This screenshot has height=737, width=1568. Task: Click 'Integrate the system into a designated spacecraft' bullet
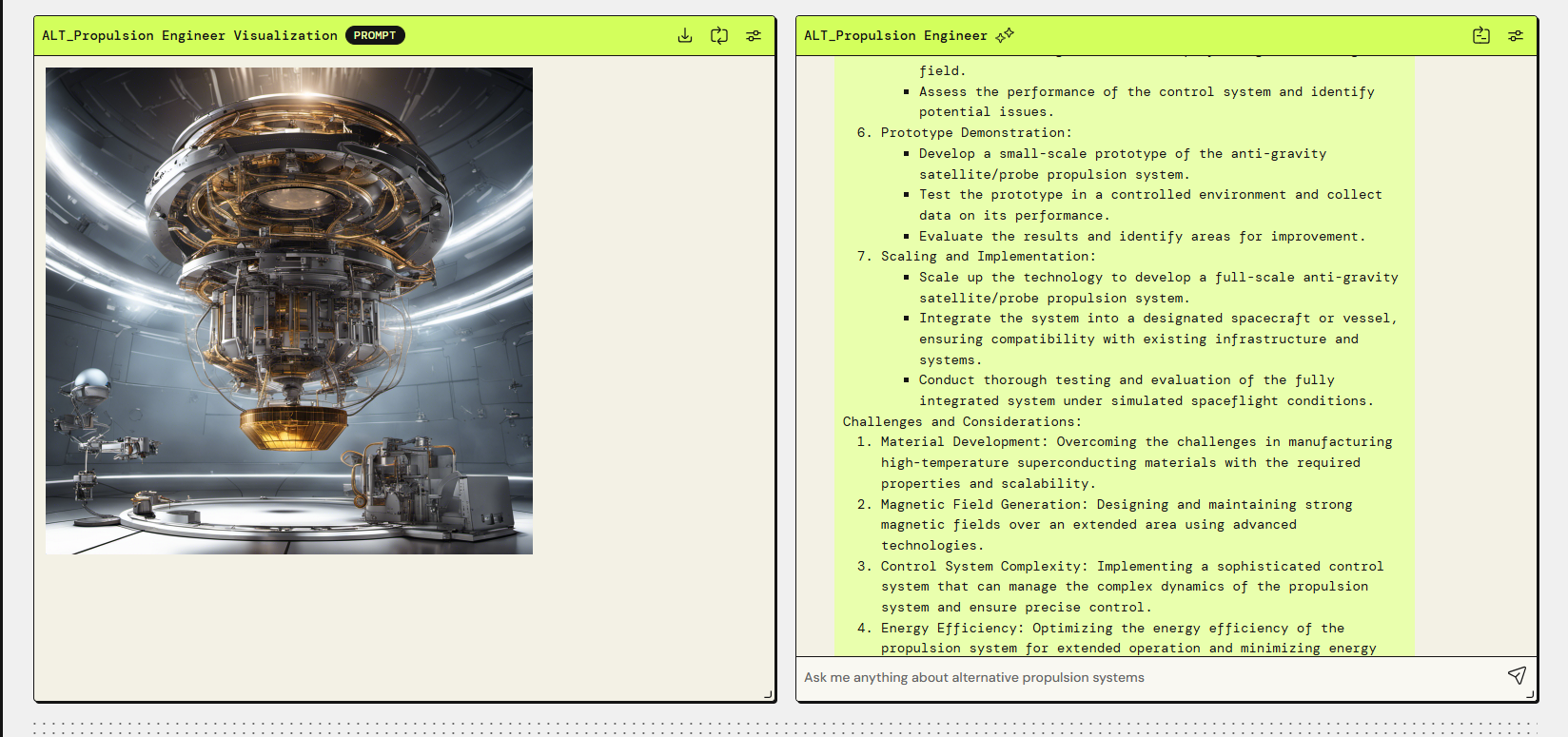pyautogui.click(x=1158, y=339)
